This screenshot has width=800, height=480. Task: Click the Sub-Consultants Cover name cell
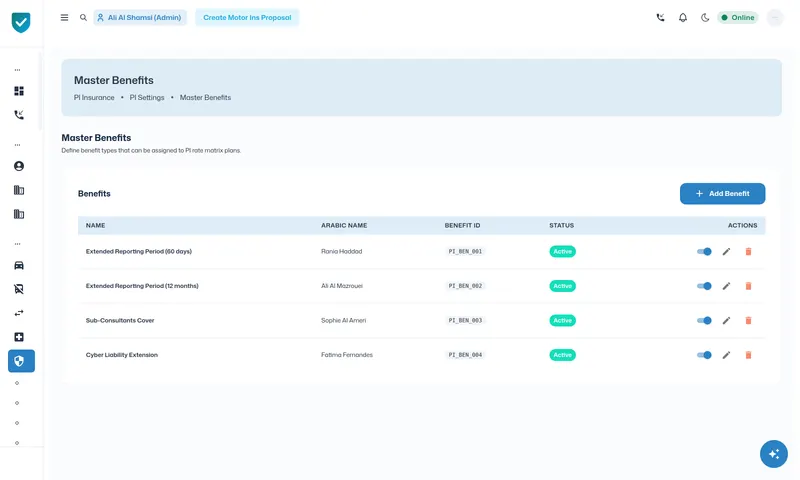[120, 320]
